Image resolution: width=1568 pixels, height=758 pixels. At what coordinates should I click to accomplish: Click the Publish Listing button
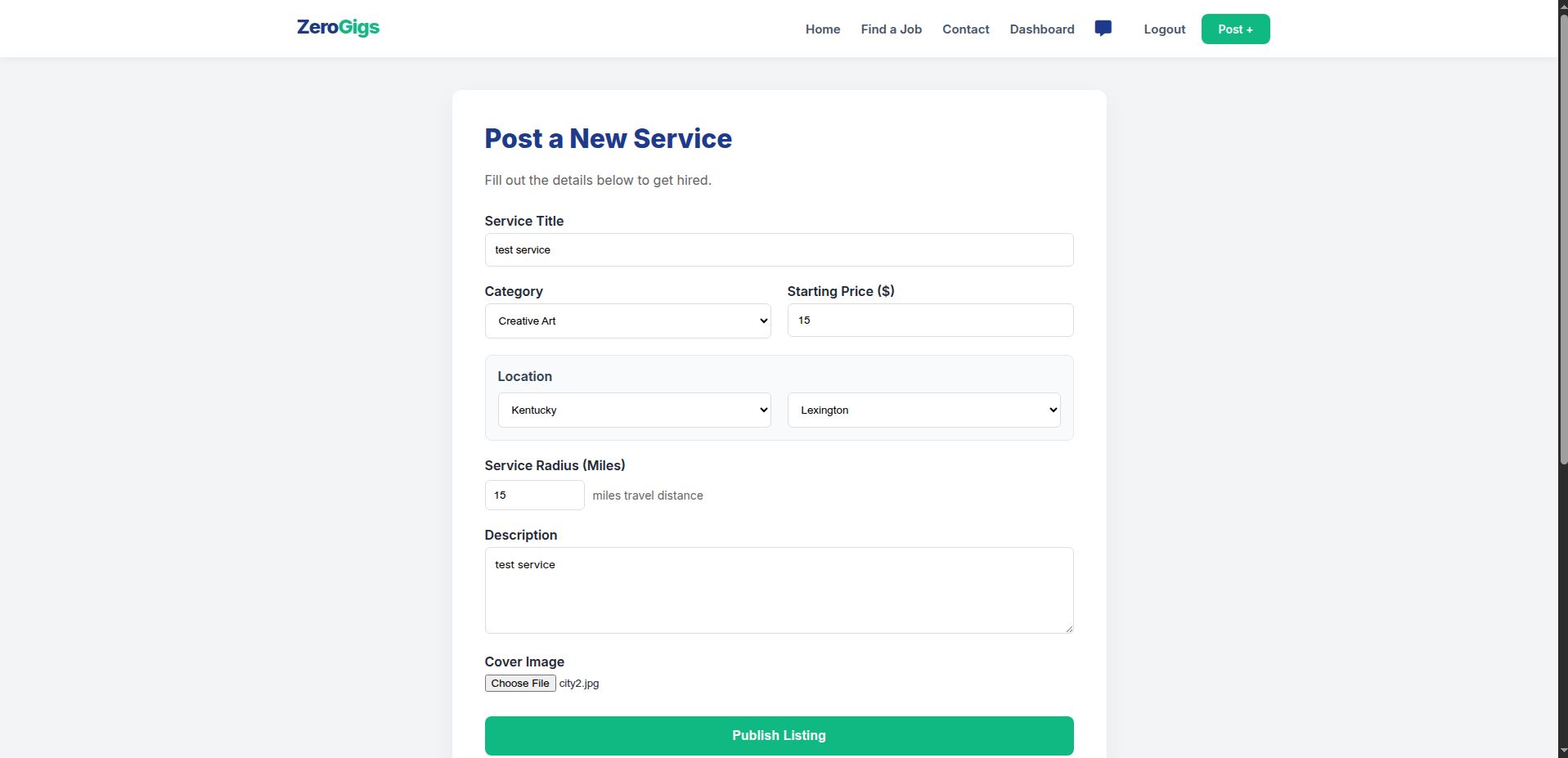(779, 735)
